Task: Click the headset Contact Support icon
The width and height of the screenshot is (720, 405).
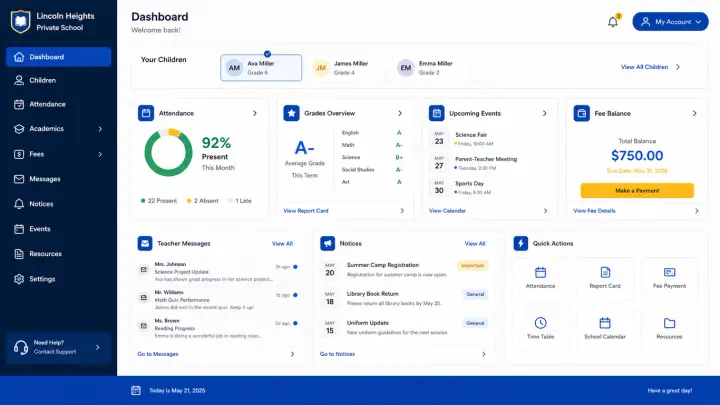Action: tap(21, 348)
